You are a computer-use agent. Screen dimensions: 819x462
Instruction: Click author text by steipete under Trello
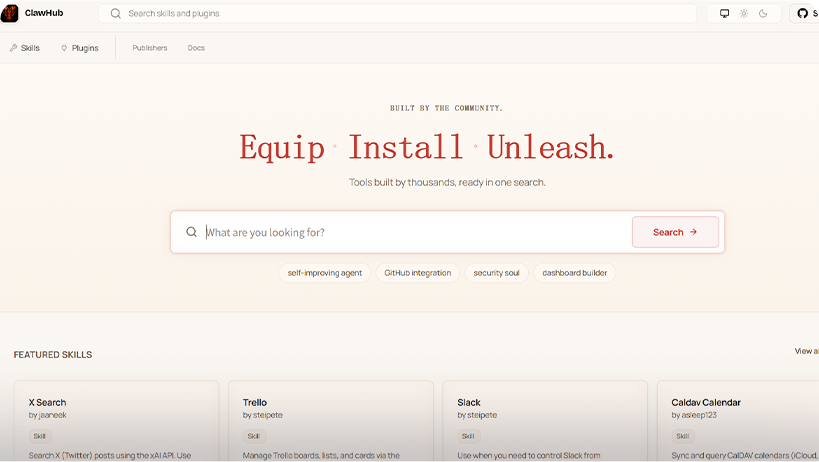tap(263, 416)
